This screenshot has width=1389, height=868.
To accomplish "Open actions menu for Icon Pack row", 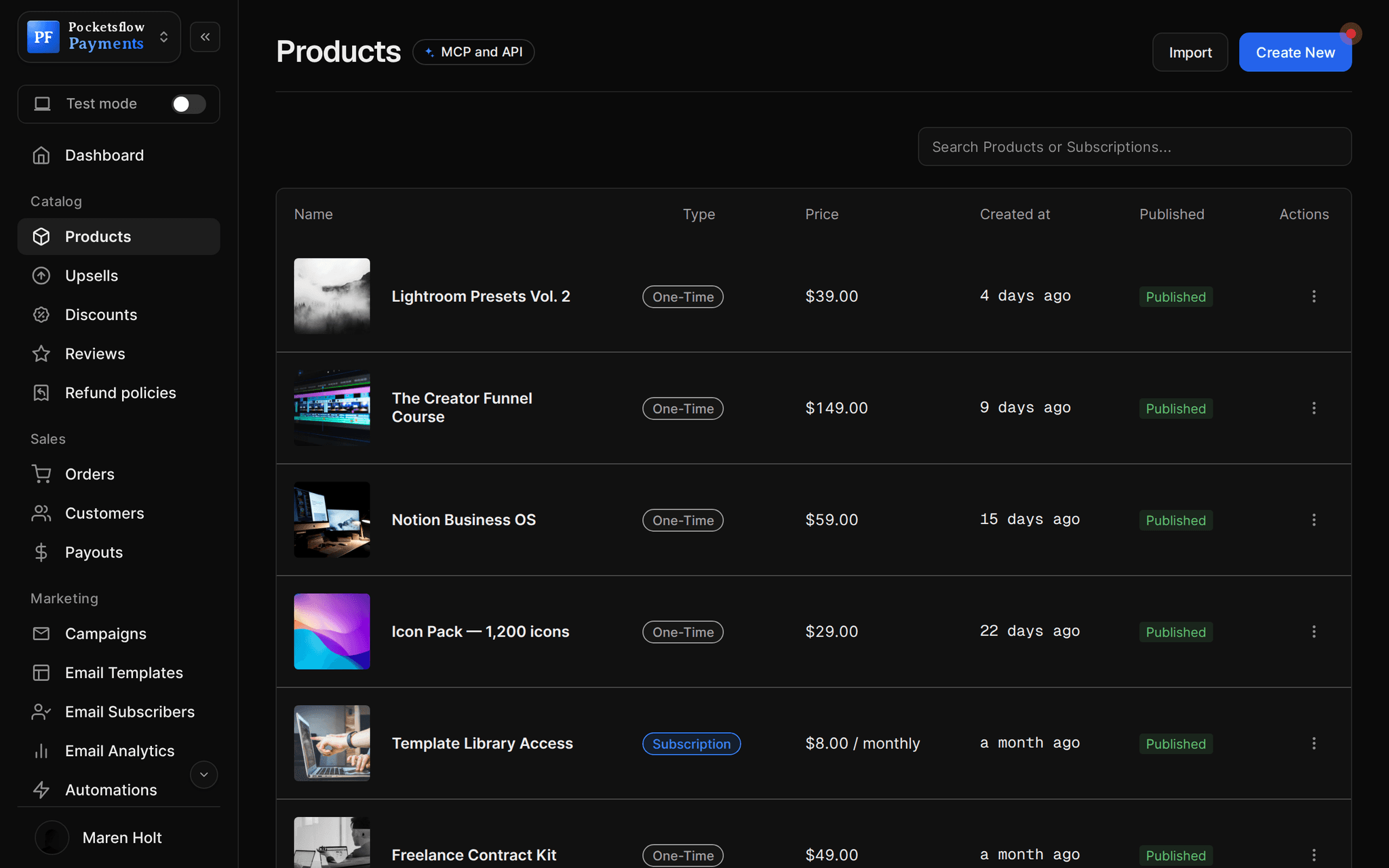I will [1314, 632].
